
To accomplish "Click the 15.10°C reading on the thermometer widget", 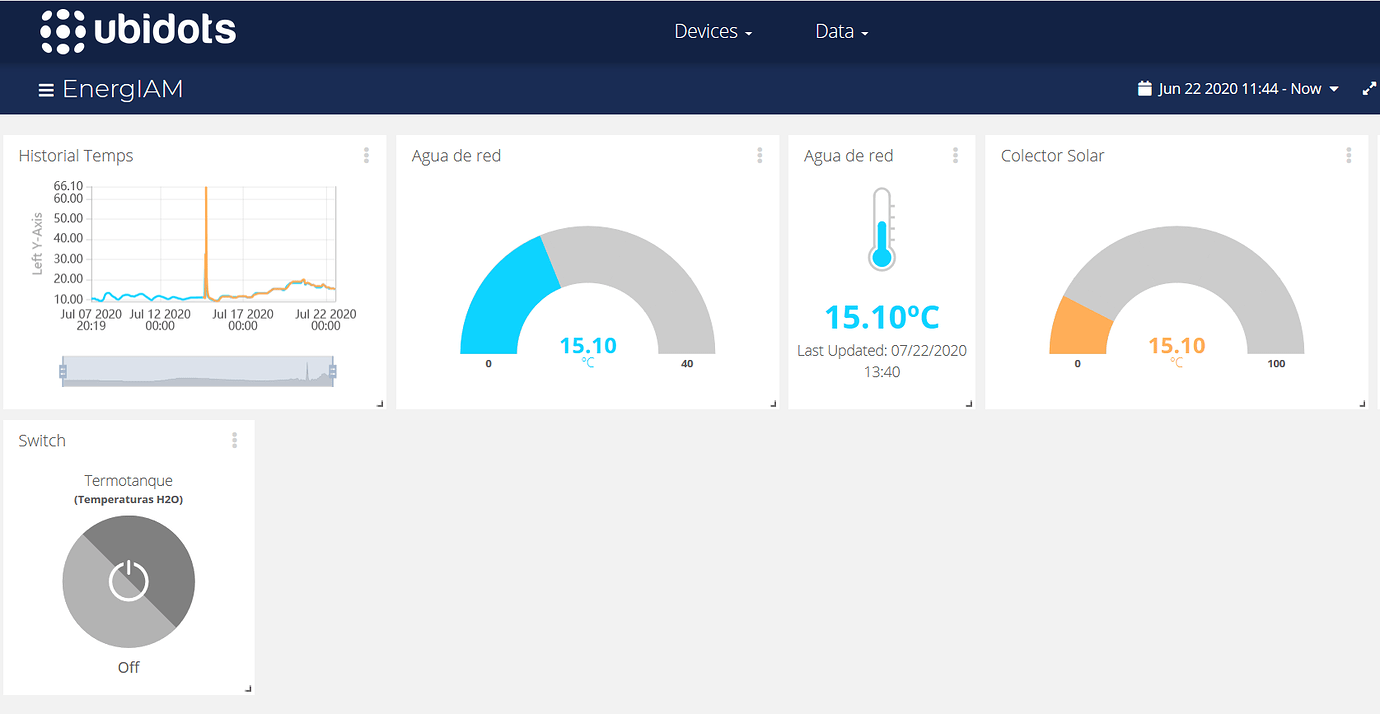I will (880, 316).
